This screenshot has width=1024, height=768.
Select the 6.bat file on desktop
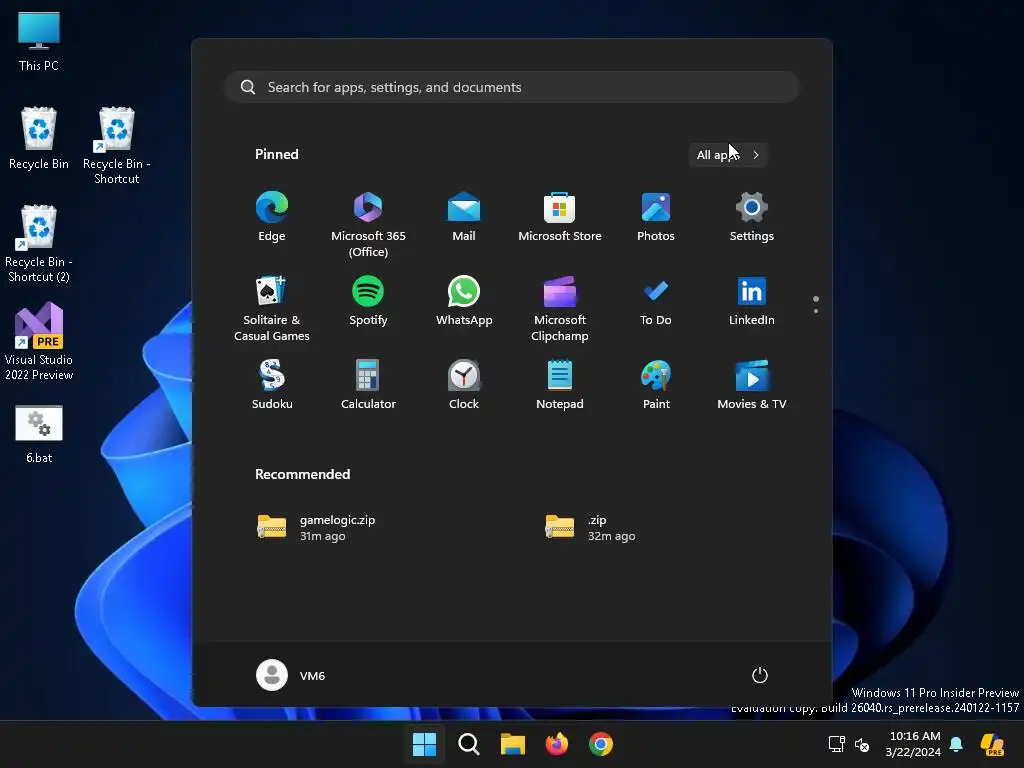pos(39,434)
